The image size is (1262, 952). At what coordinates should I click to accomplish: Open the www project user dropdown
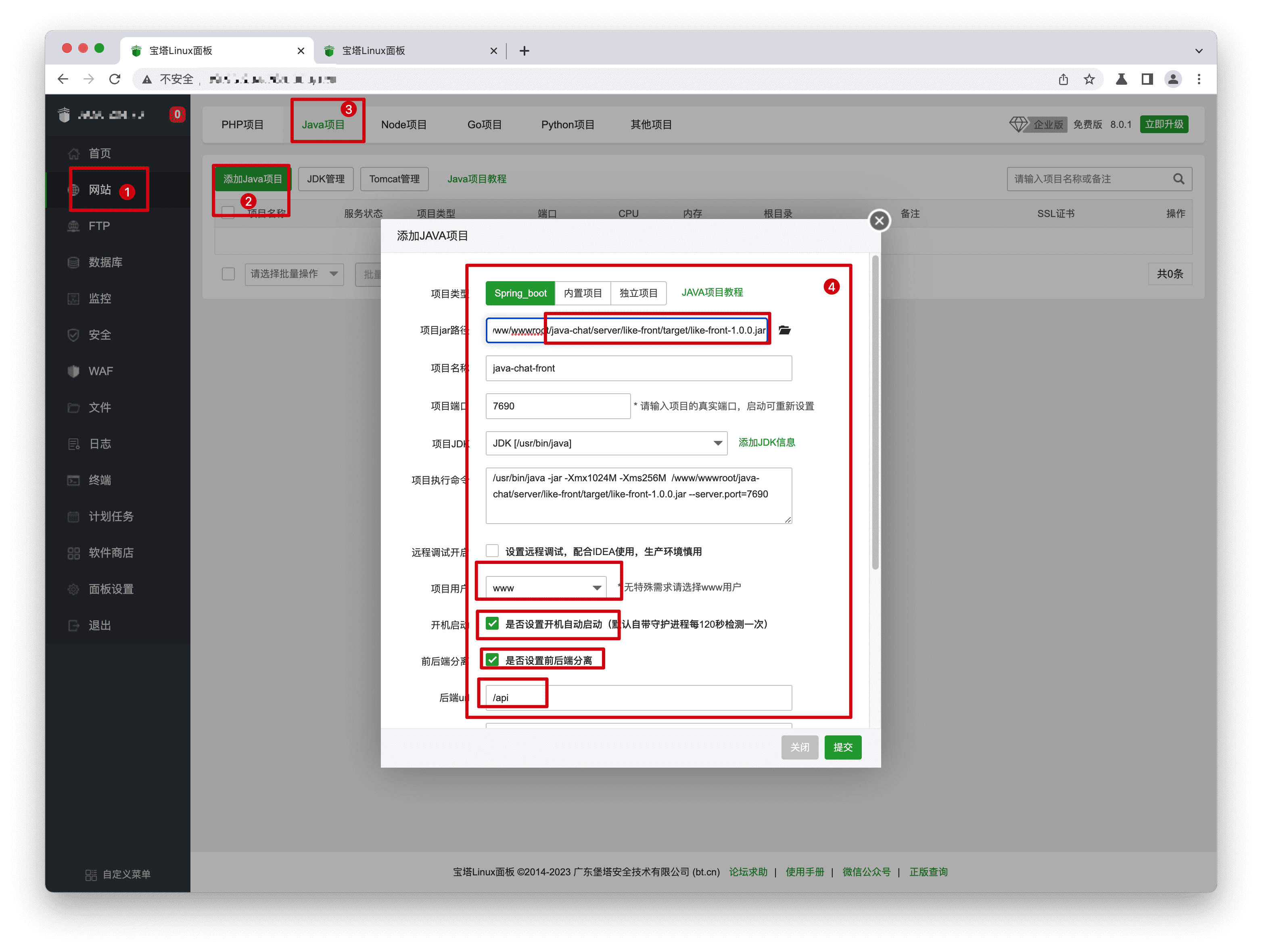[547, 587]
